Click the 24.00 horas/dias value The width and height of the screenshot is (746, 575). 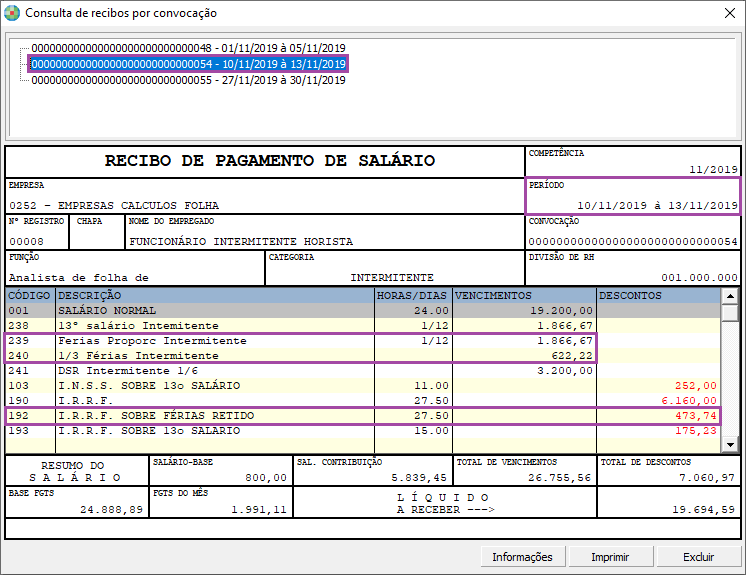pyautogui.click(x=431, y=311)
